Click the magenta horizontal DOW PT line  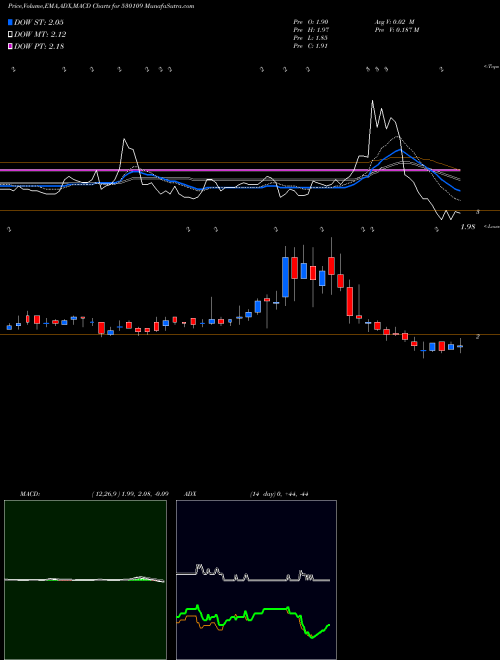pos(230,170)
